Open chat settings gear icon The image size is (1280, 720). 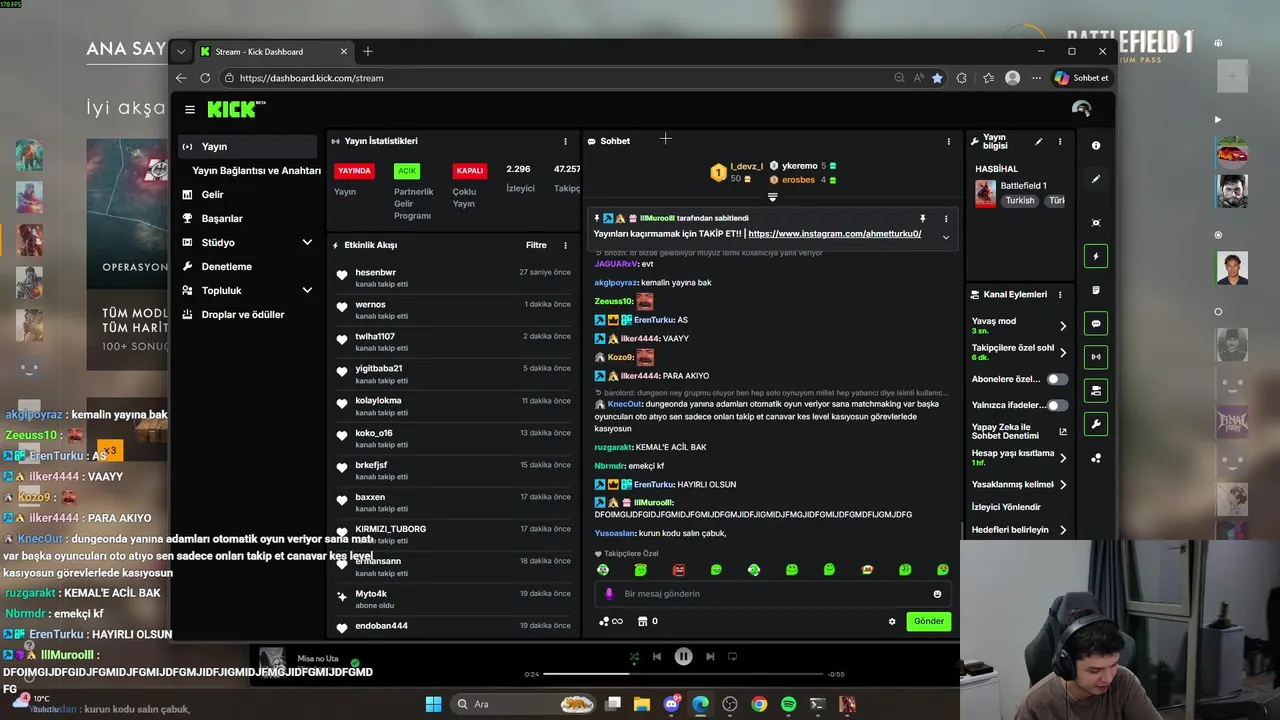tap(892, 621)
